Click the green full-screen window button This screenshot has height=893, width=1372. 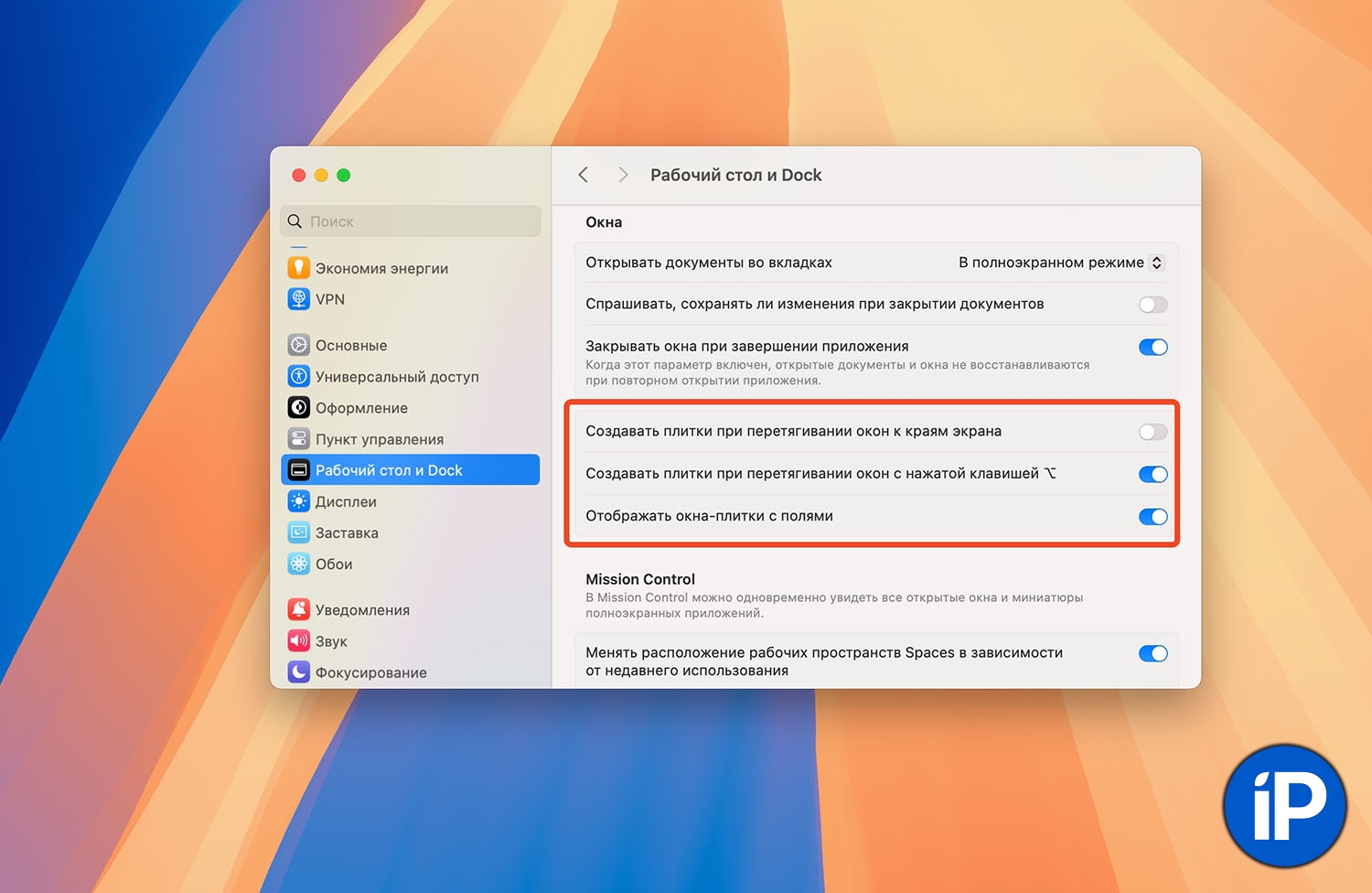click(344, 175)
